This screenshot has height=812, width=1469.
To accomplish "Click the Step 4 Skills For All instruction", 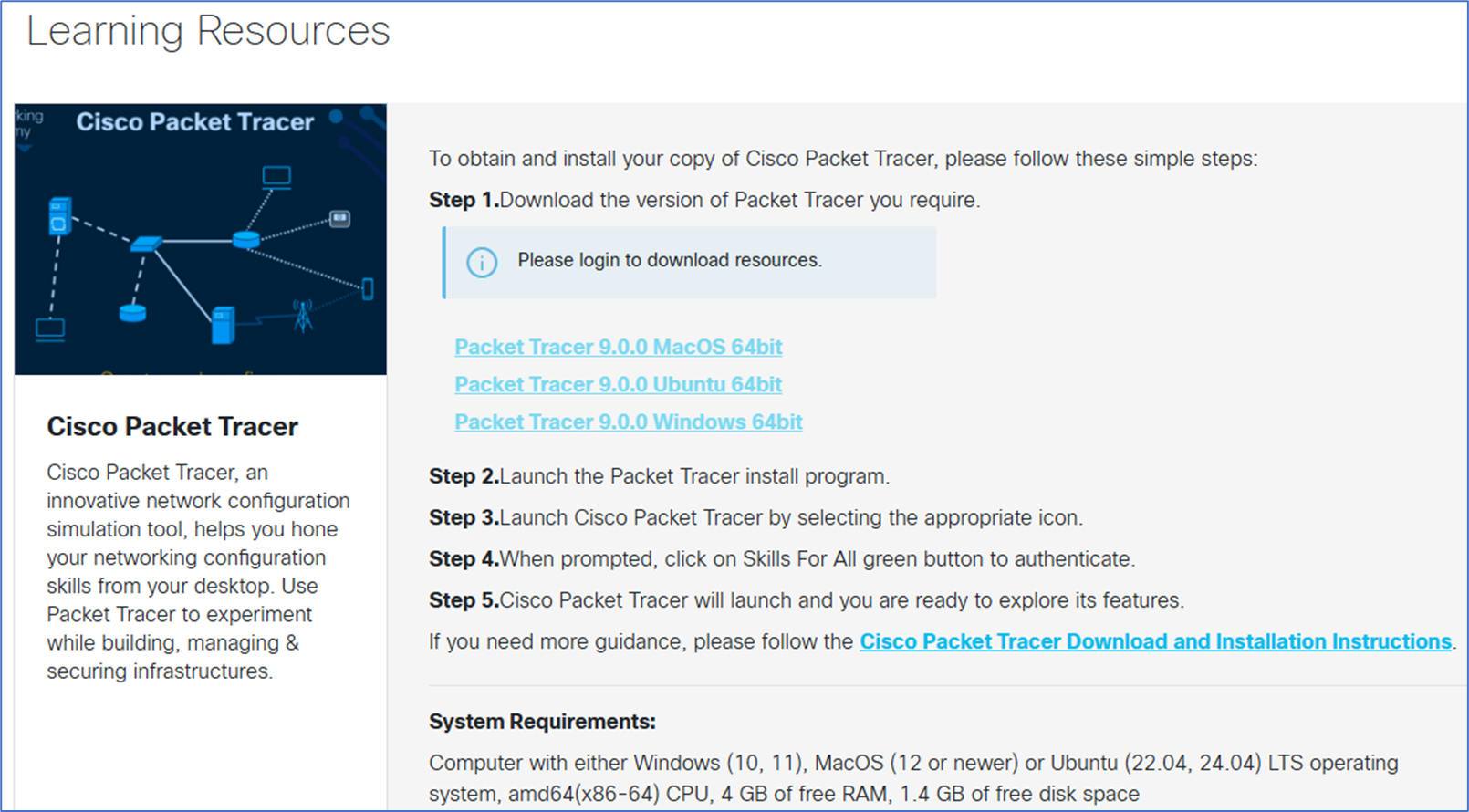I will [x=782, y=558].
